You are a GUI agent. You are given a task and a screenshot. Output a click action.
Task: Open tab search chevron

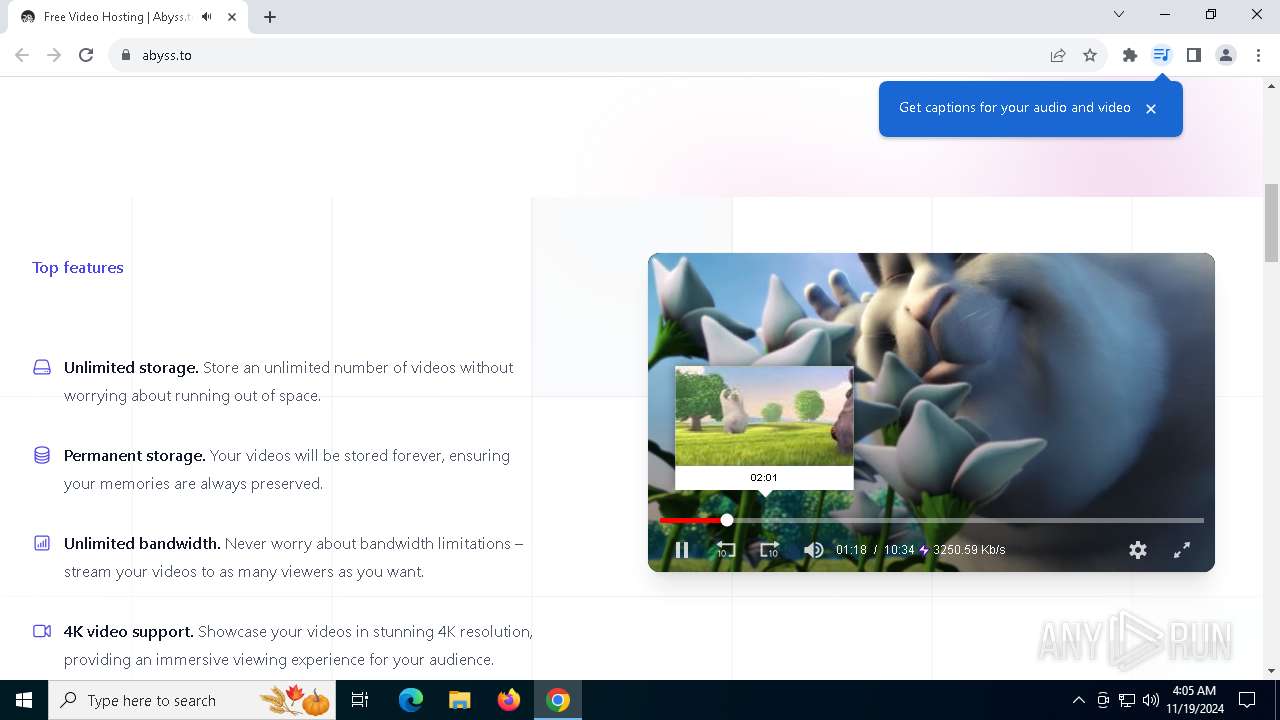tap(1119, 14)
